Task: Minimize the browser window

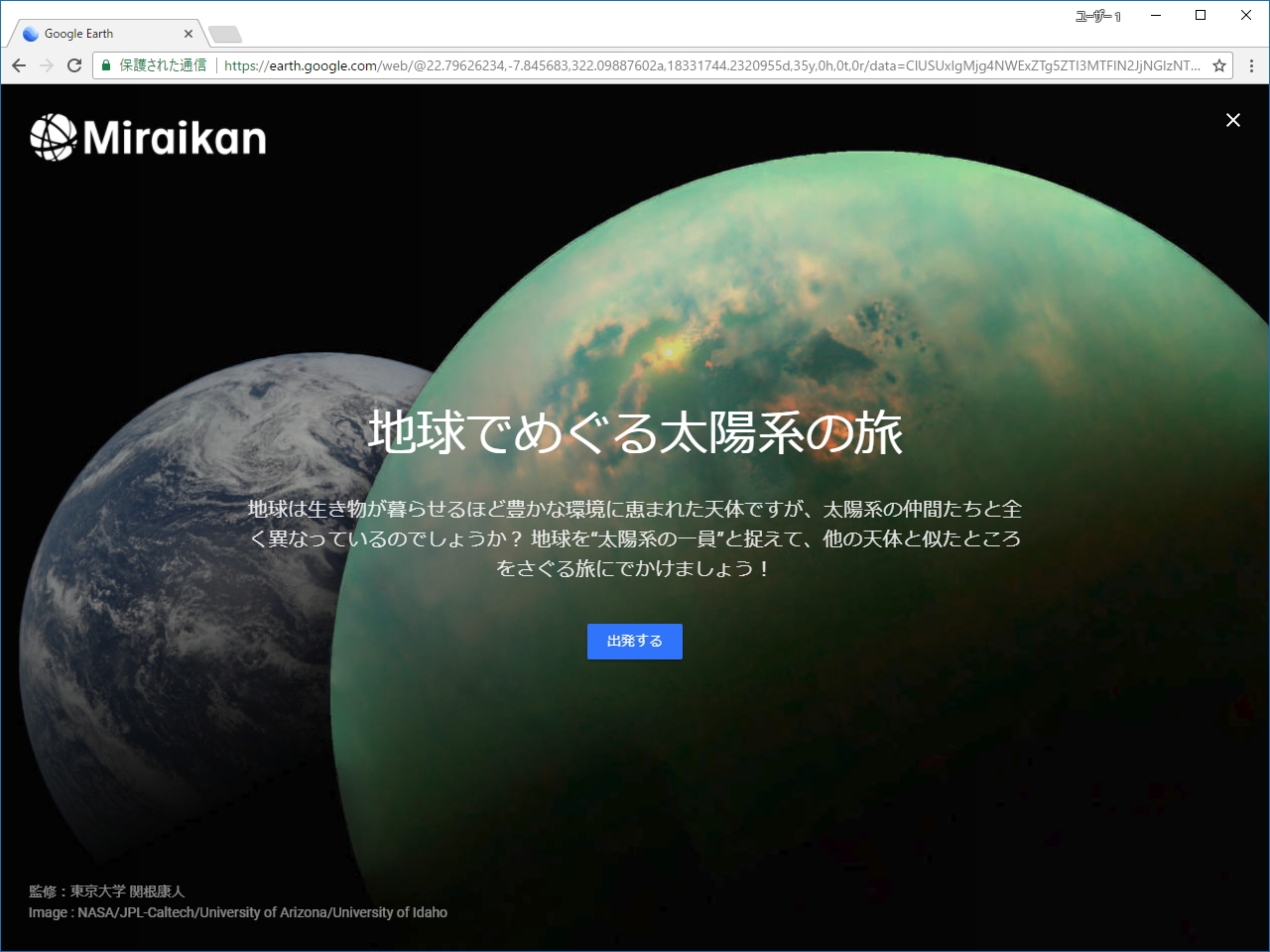Action: pyautogui.click(x=1155, y=15)
